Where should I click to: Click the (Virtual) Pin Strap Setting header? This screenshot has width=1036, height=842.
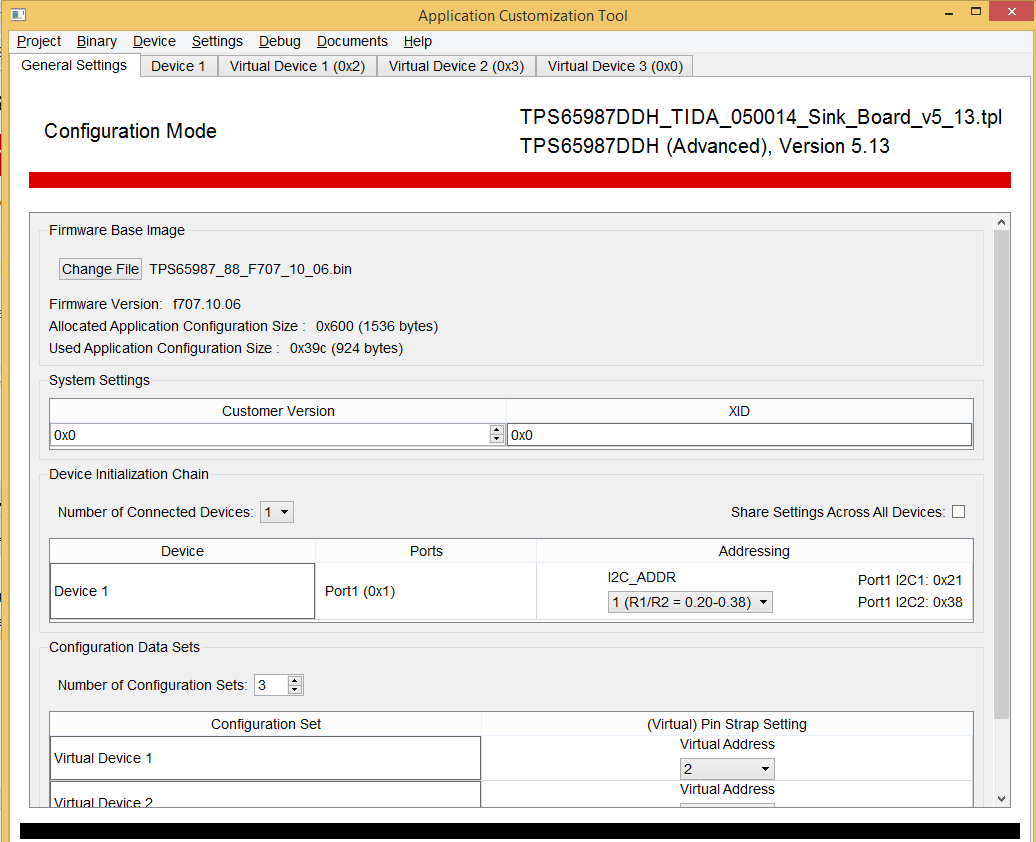click(x=727, y=724)
